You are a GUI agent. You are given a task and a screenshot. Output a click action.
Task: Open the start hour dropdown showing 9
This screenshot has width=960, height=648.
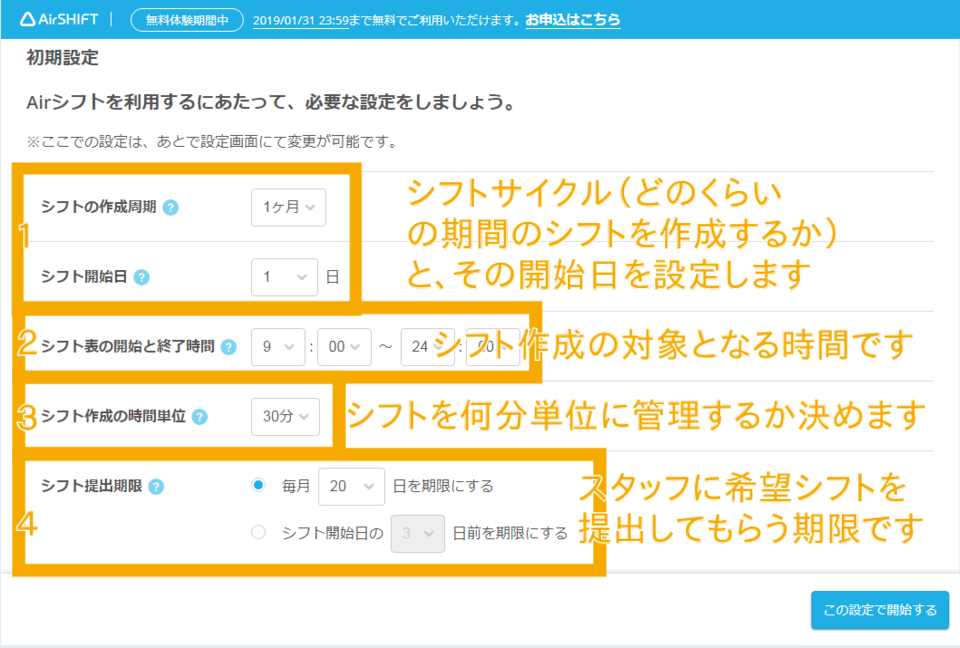click(x=278, y=347)
